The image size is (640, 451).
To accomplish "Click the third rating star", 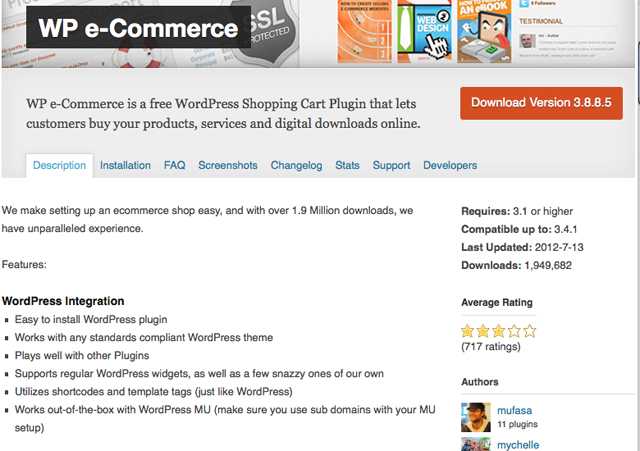I will coord(499,329).
